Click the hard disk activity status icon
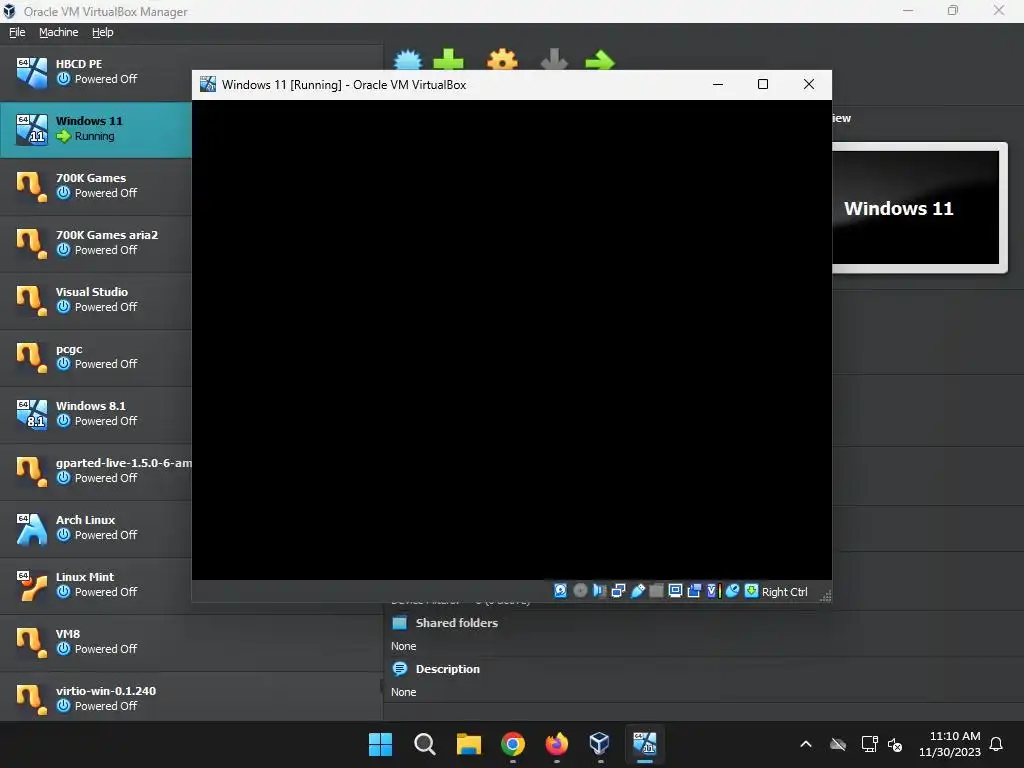 (560, 591)
